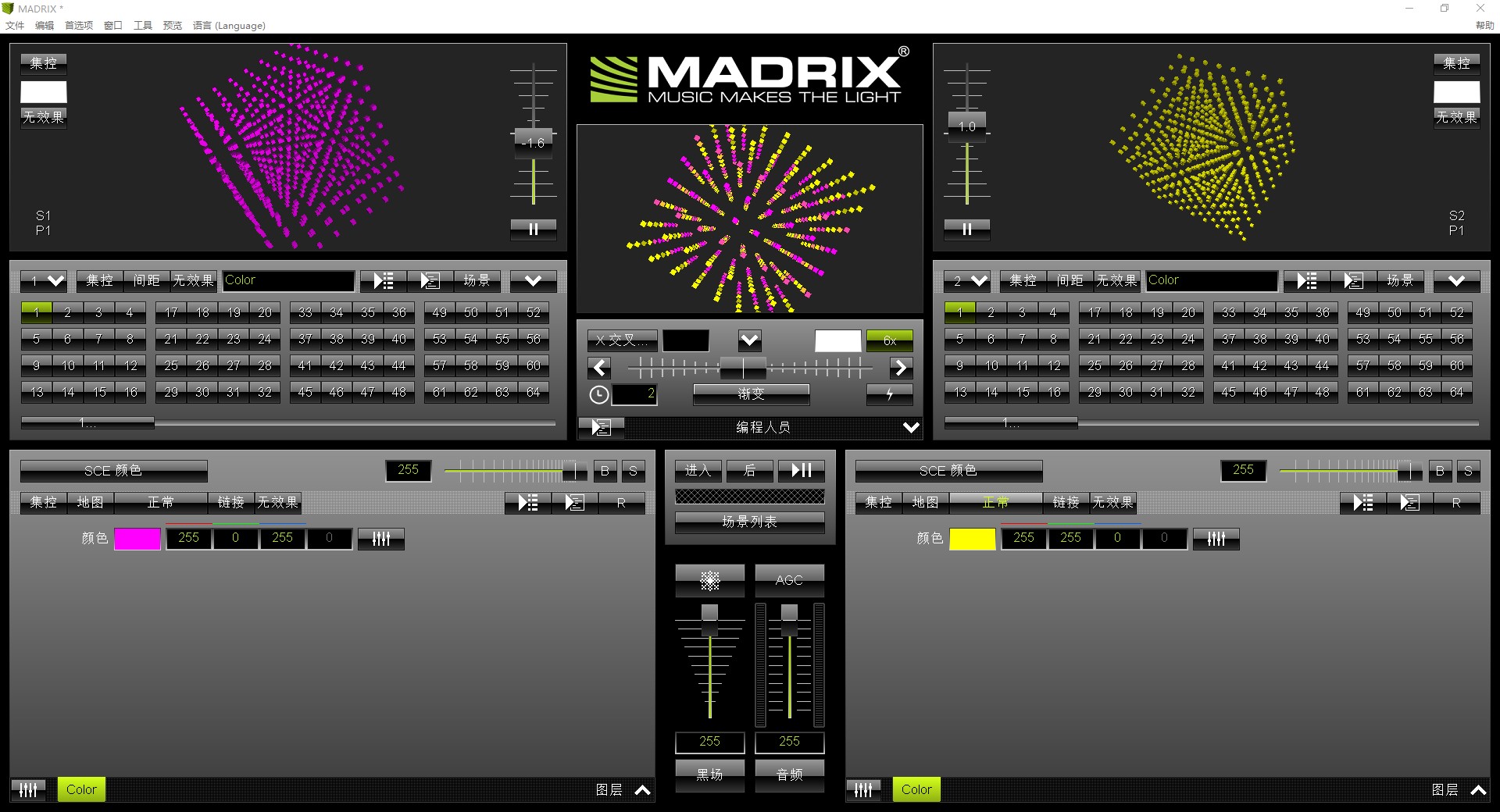Toggle 链接 link in left effect panel

[x=231, y=503]
